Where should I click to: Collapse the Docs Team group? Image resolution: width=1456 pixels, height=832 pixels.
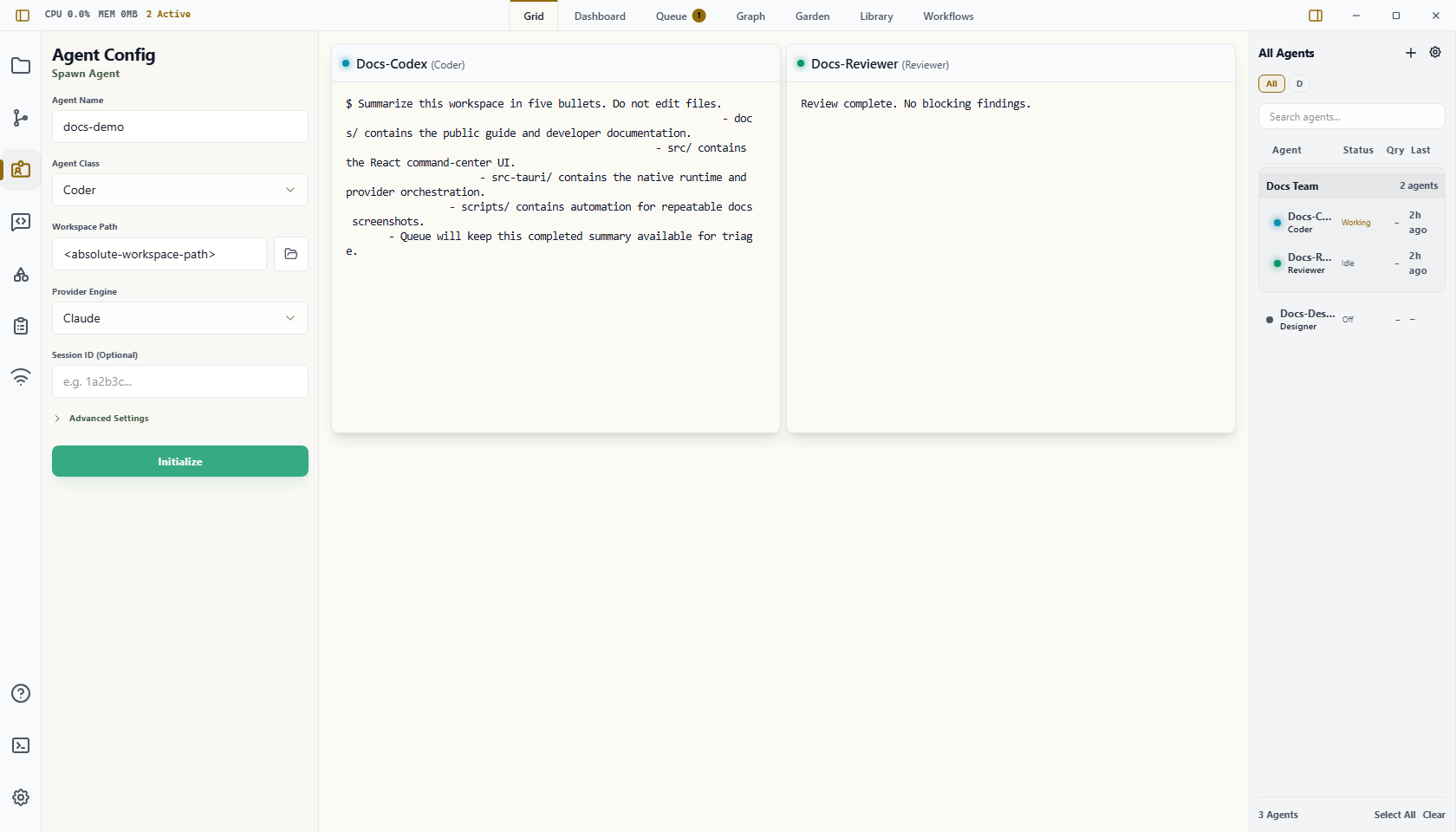tap(1351, 185)
